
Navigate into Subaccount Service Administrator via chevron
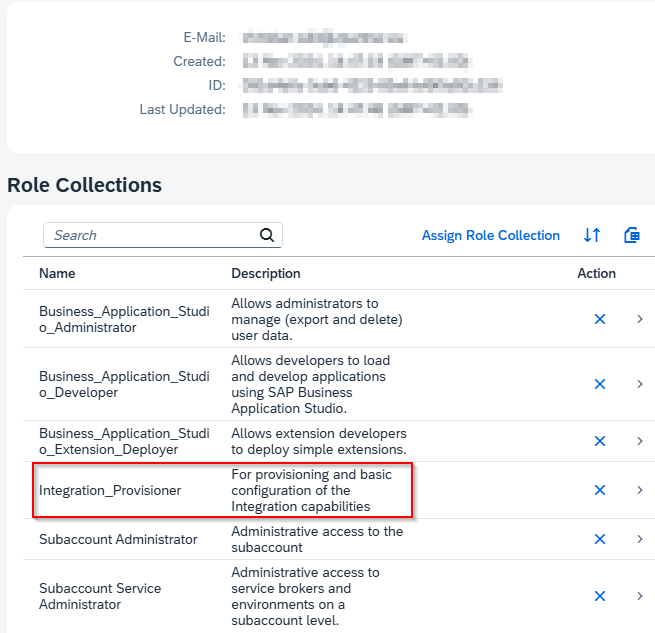640,596
